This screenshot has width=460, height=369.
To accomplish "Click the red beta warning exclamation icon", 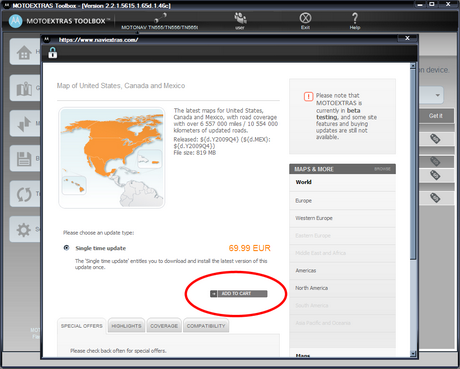I will coord(308,97).
